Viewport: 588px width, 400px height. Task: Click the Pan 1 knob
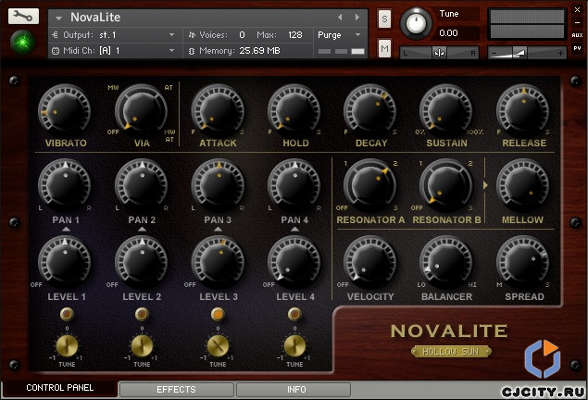(64, 185)
